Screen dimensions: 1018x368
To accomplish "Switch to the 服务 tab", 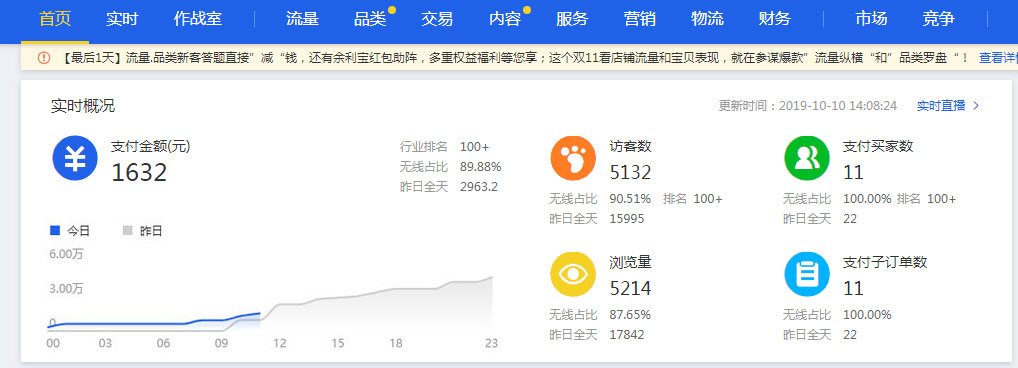I will [572, 19].
